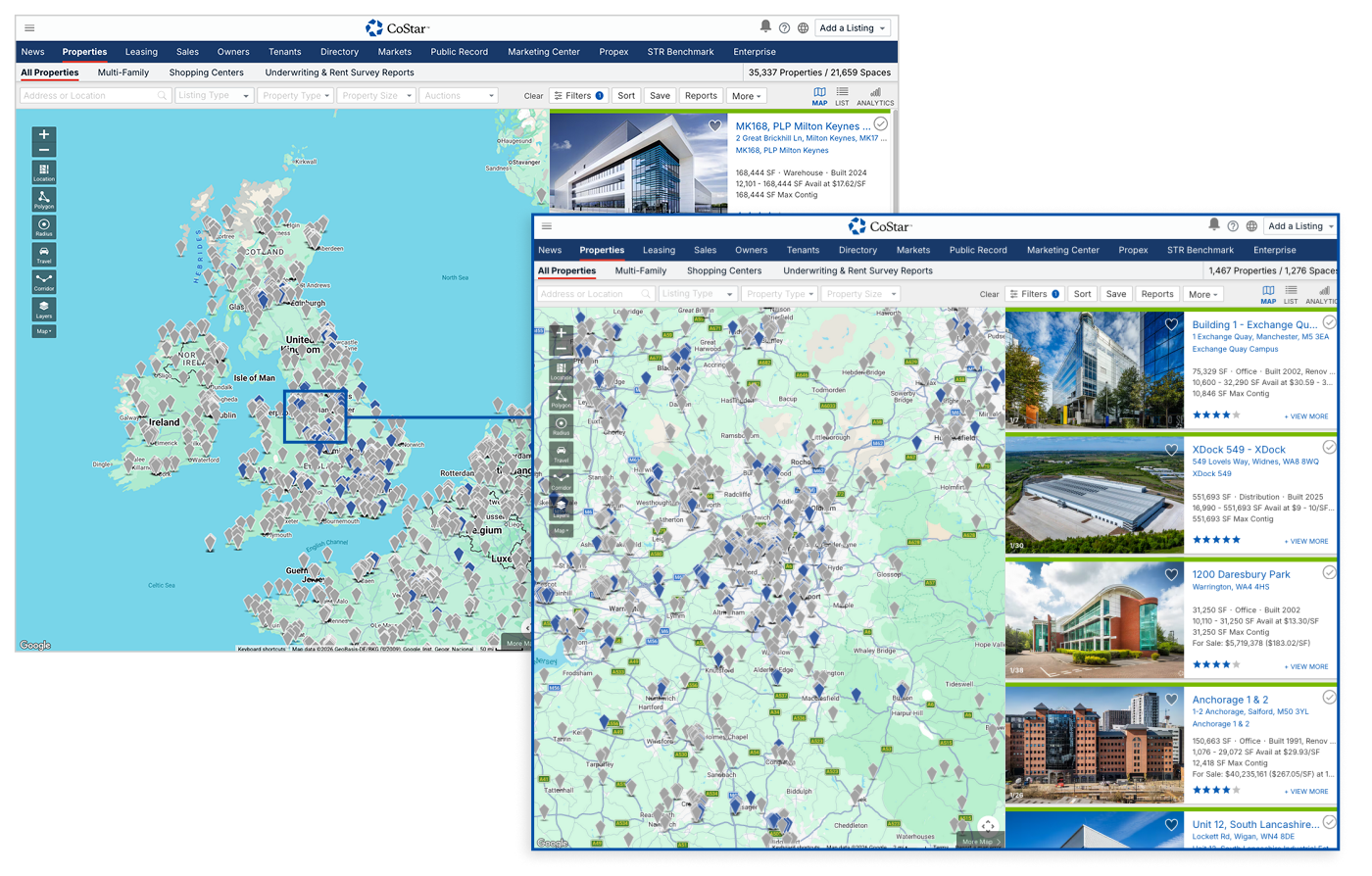Screen dimensions: 1372x876
Task: Toggle the select checkmark on MK168 Milton Keynes listing
Action: tap(880, 124)
